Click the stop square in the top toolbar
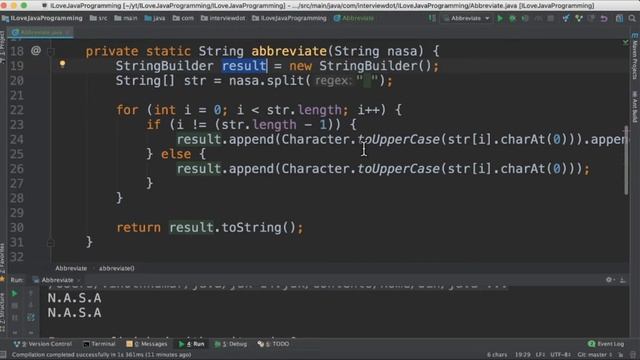The width and height of the screenshot is (640, 360). 551,18
